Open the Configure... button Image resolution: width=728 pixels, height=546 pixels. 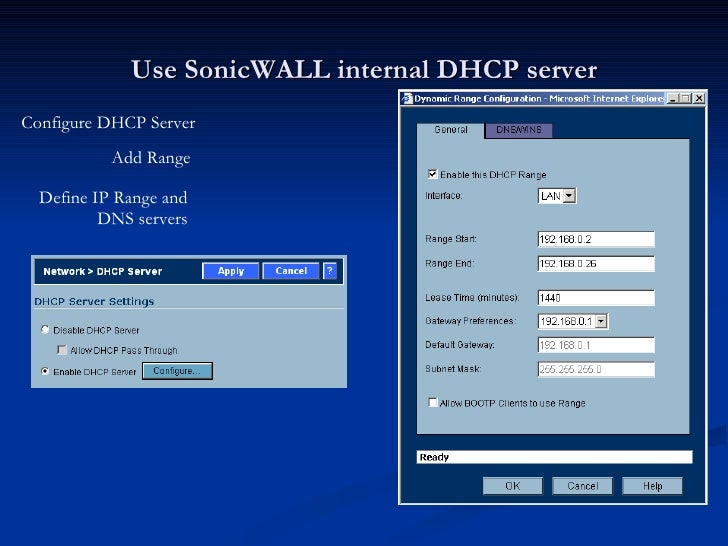[177, 371]
